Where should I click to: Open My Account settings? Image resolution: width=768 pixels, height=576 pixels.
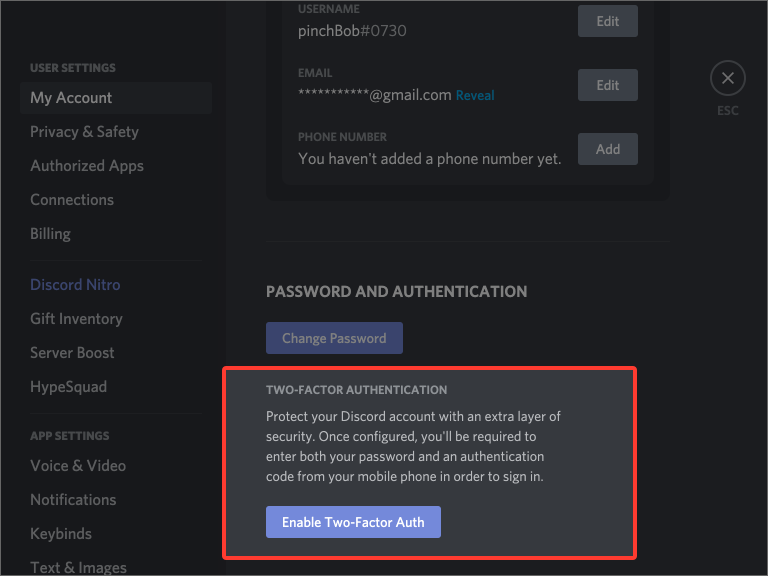116,97
